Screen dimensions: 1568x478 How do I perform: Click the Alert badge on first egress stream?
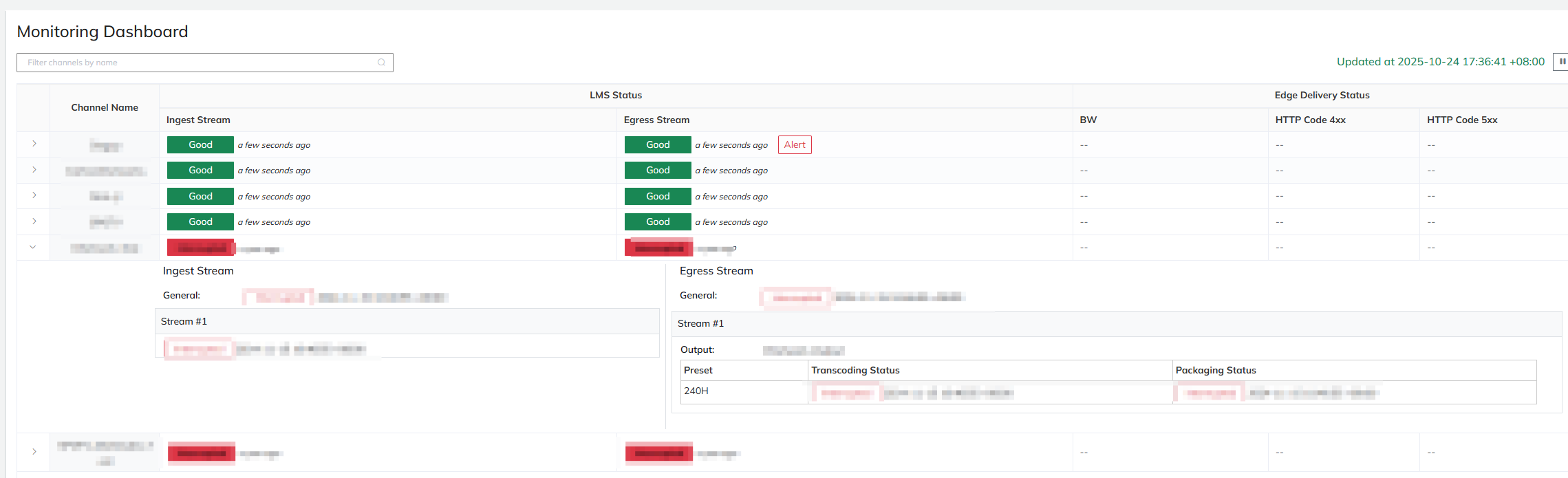pyautogui.click(x=794, y=144)
